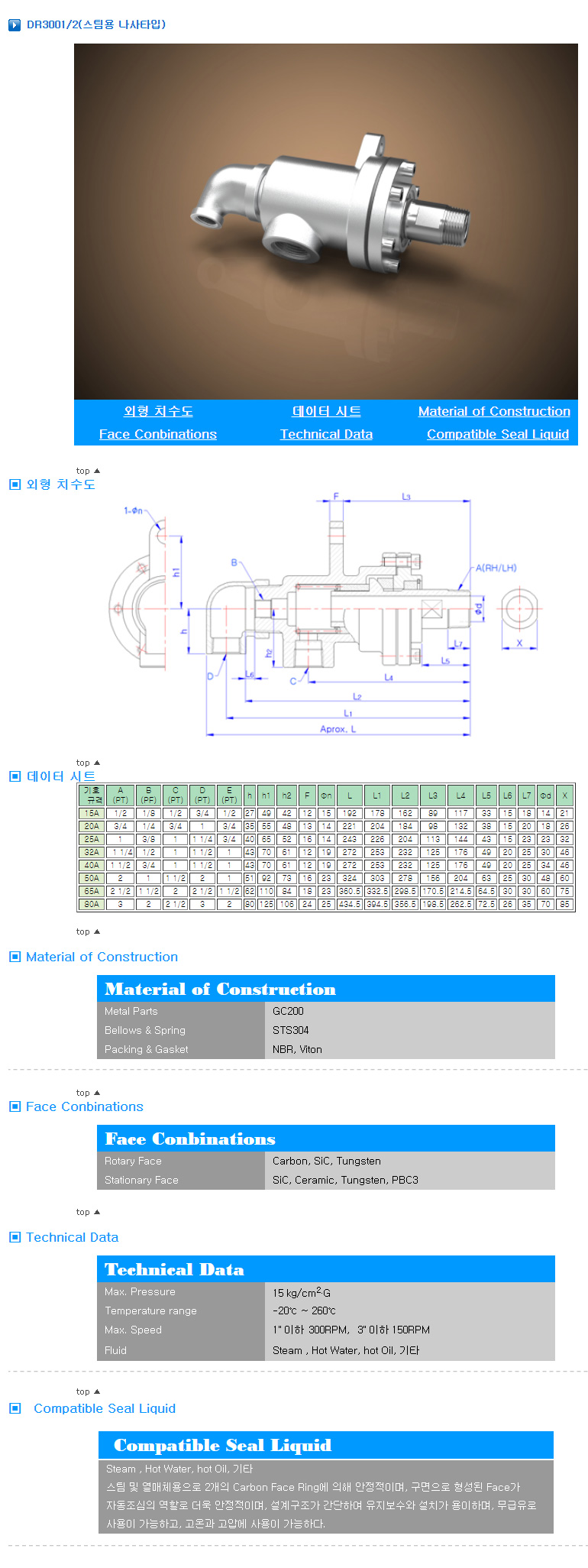Select the 25A row label
Screen dimensions: 588x1568
[x=92, y=839]
